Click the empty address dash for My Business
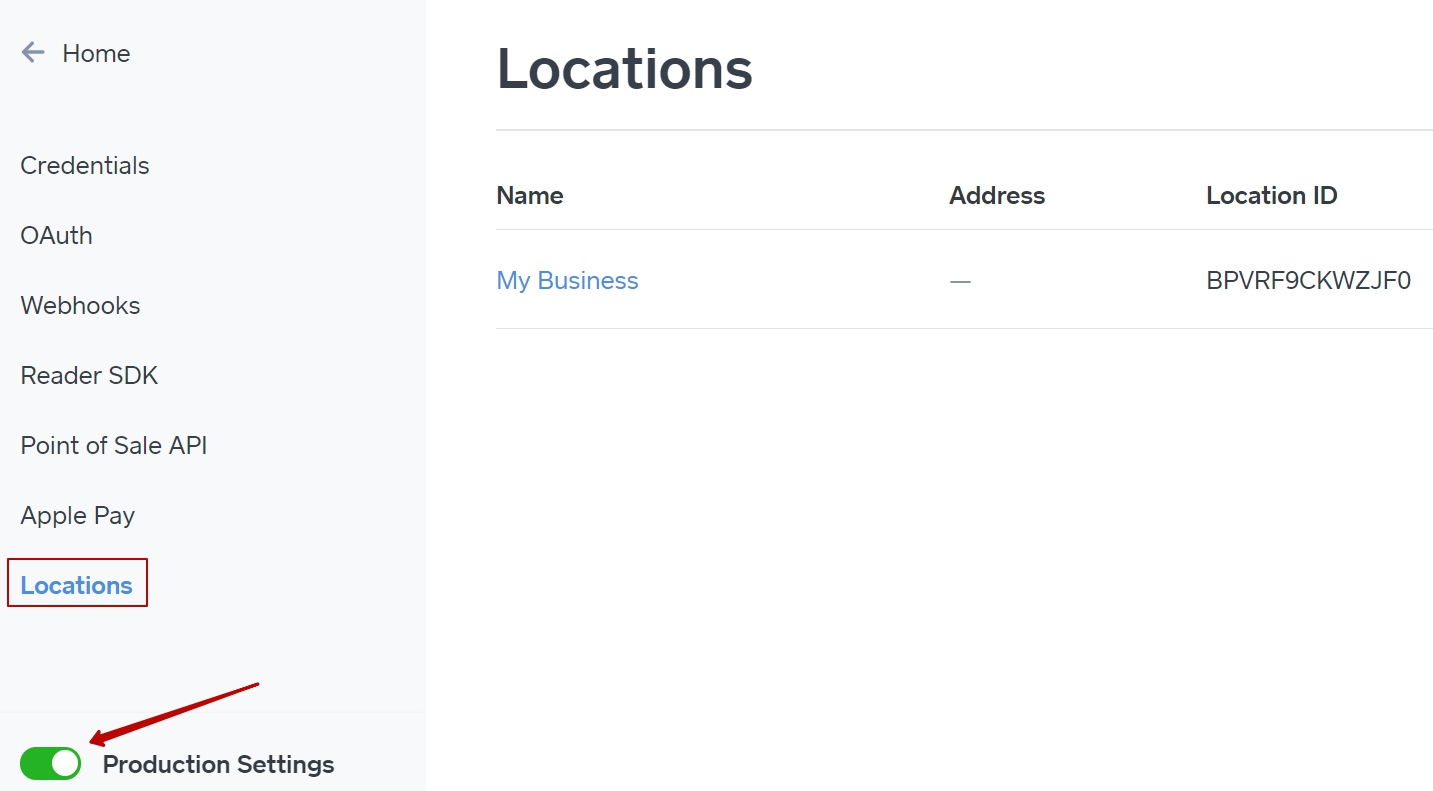The height and width of the screenshot is (791, 1433). (x=960, y=282)
